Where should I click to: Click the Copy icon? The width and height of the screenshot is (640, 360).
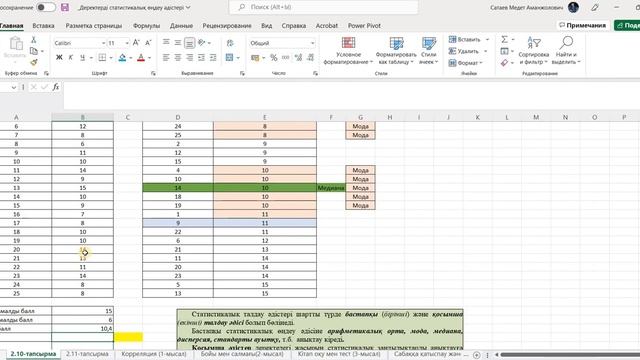point(34,51)
